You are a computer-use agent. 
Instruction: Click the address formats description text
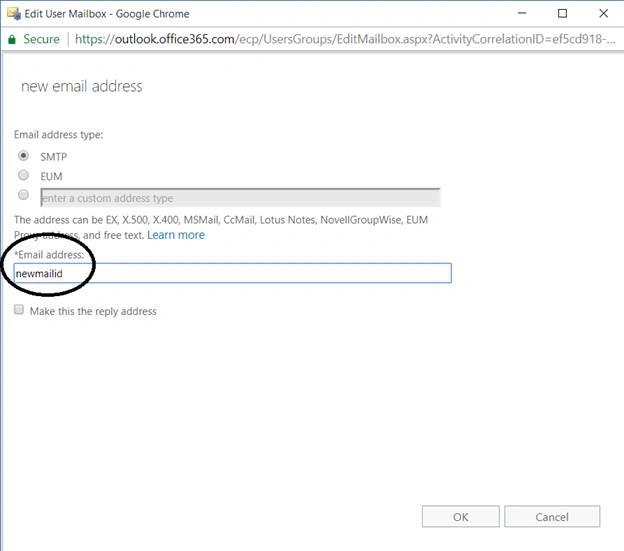coord(221,227)
